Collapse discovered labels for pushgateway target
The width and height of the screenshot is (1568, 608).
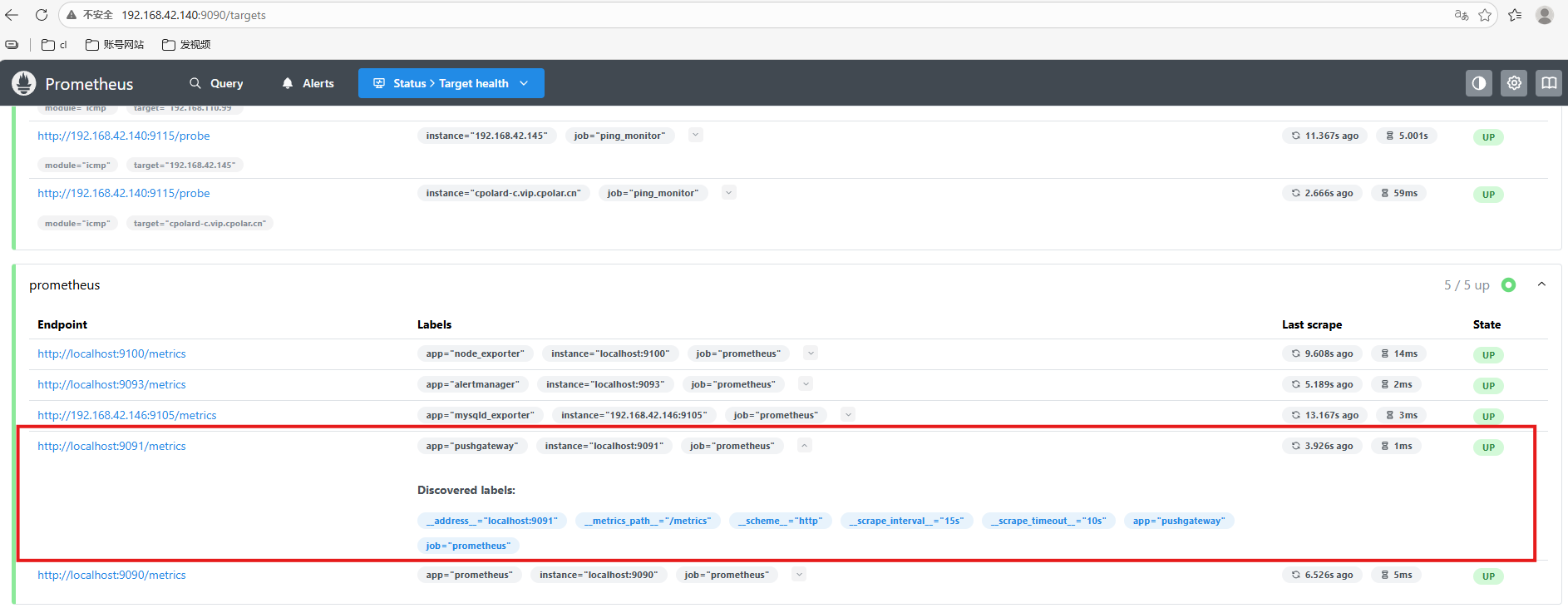click(804, 446)
